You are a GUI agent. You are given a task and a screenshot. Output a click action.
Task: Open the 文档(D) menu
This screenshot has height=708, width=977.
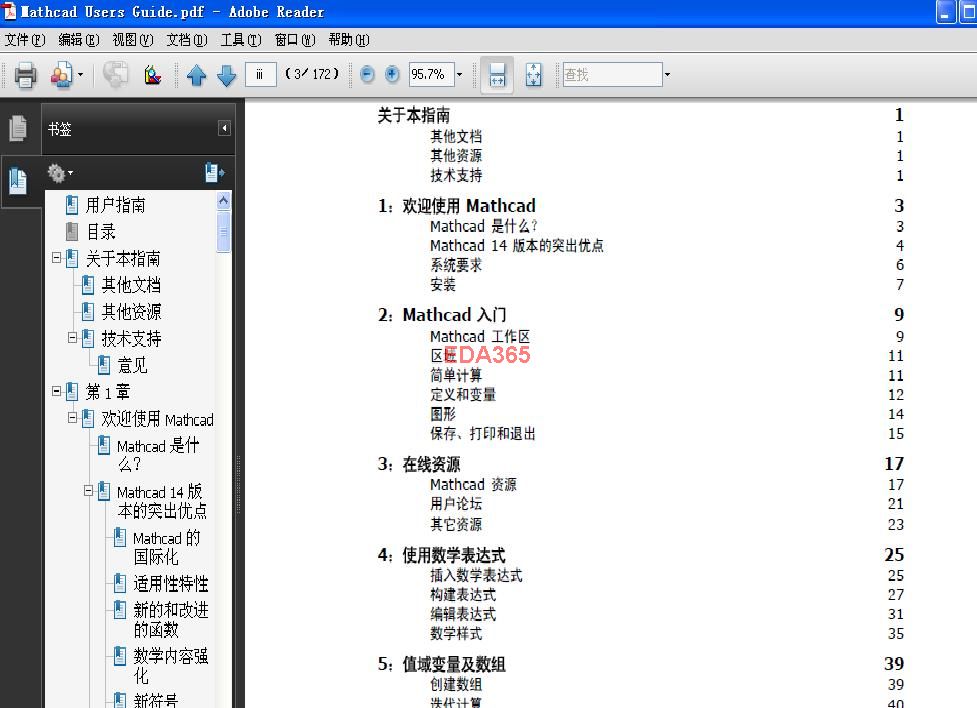[187, 40]
